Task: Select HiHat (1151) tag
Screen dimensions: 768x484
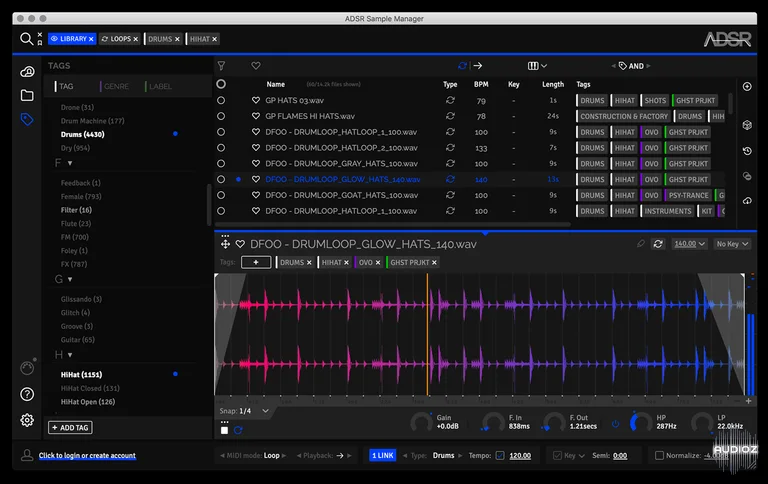Action: click(x=81, y=375)
